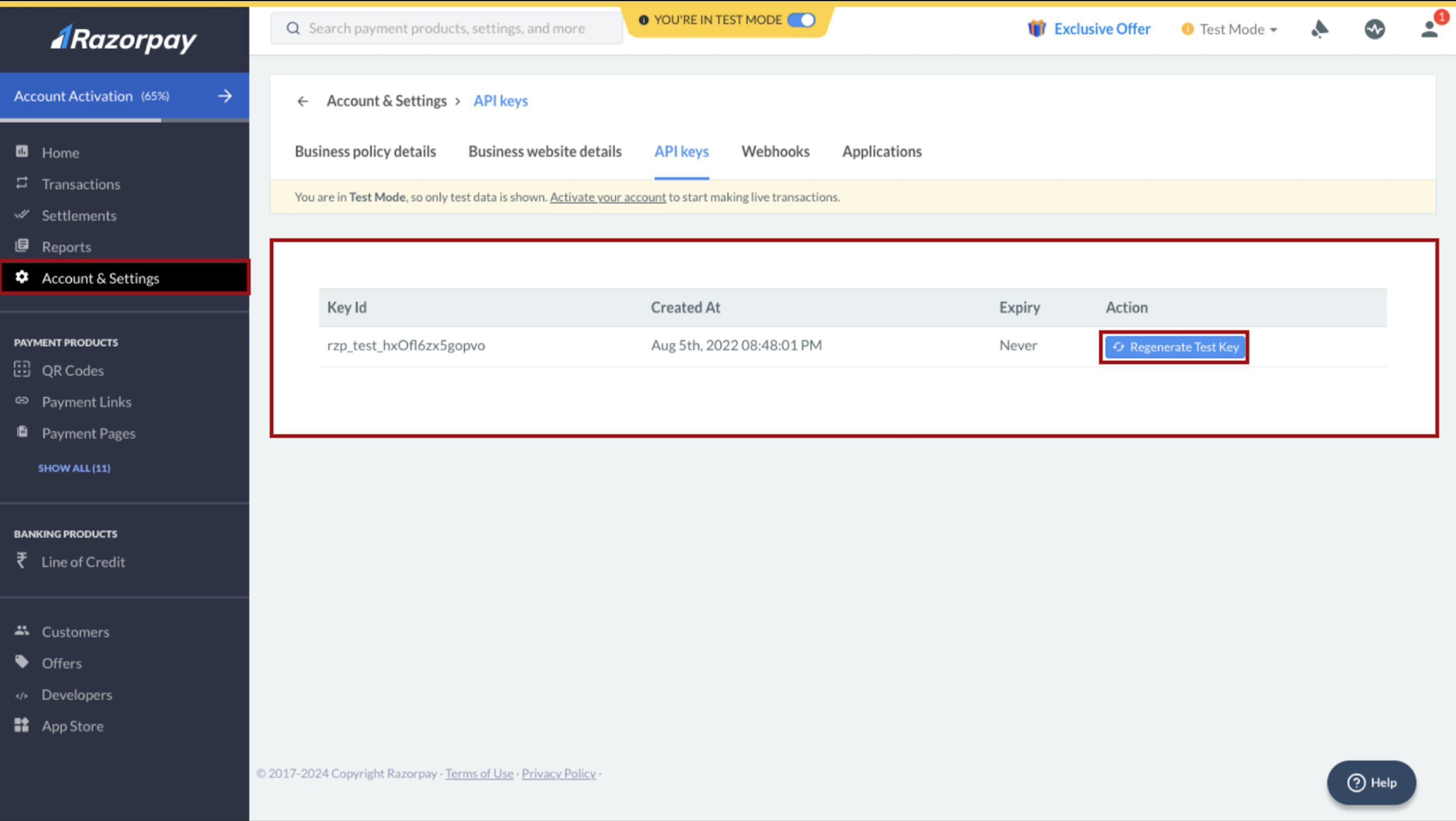
Task: Toggle the test mode switch off
Action: (802, 19)
